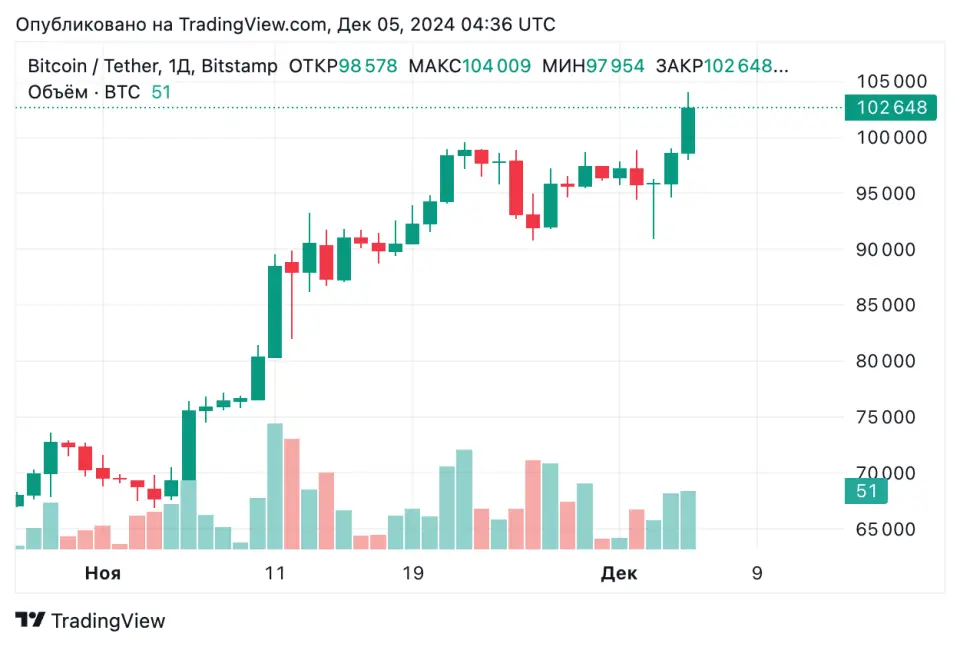Click the 19 date label on the time axis

click(x=413, y=573)
